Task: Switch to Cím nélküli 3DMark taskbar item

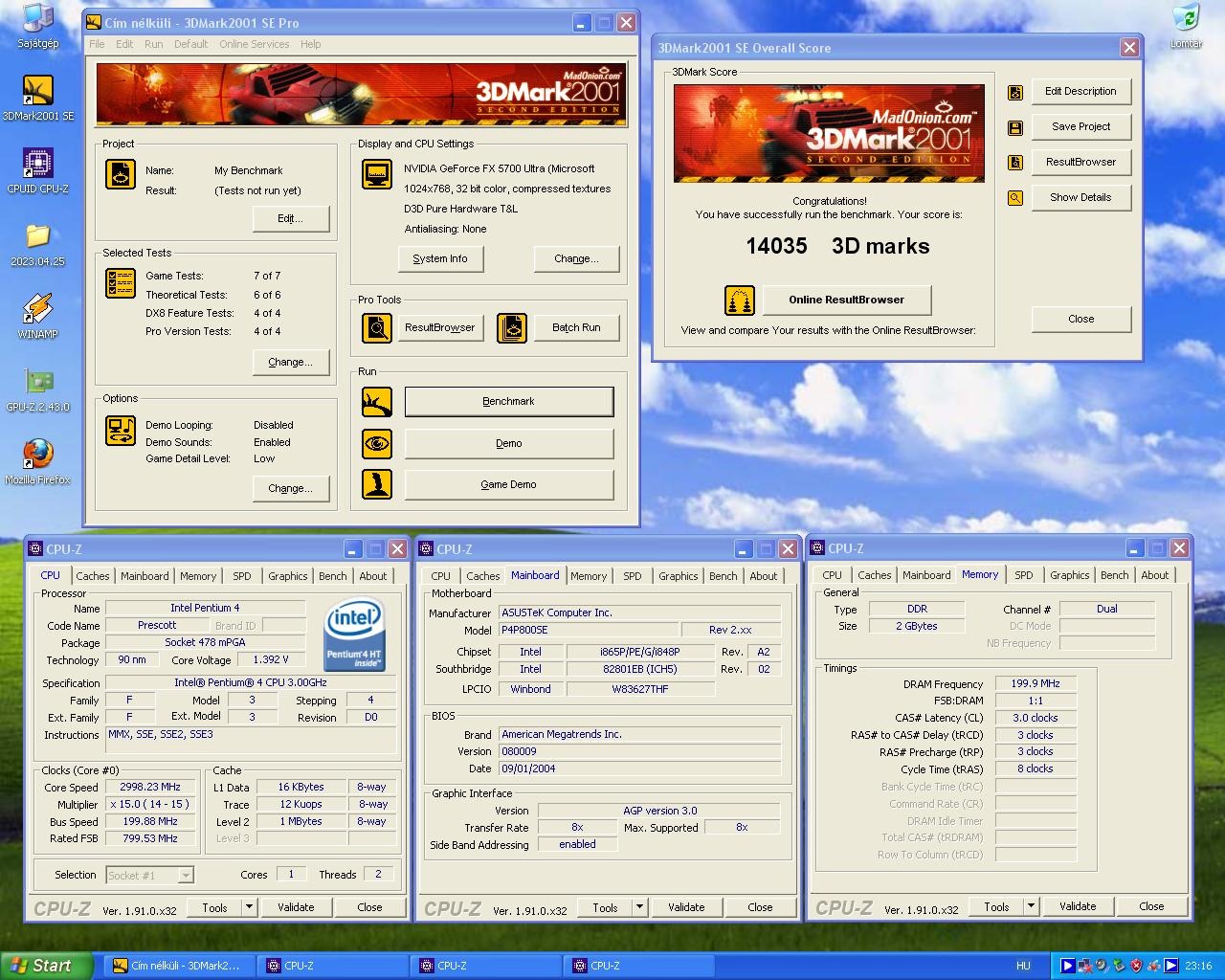Action: pos(181,966)
